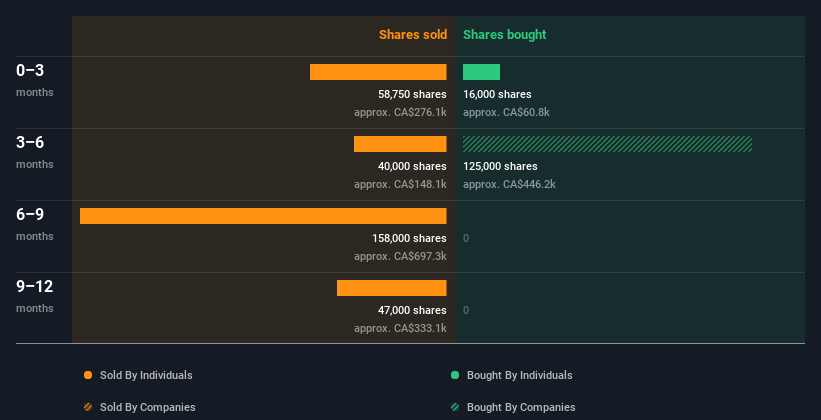Click the 9–12 months row label
821x420 pixels.
click(x=35, y=296)
